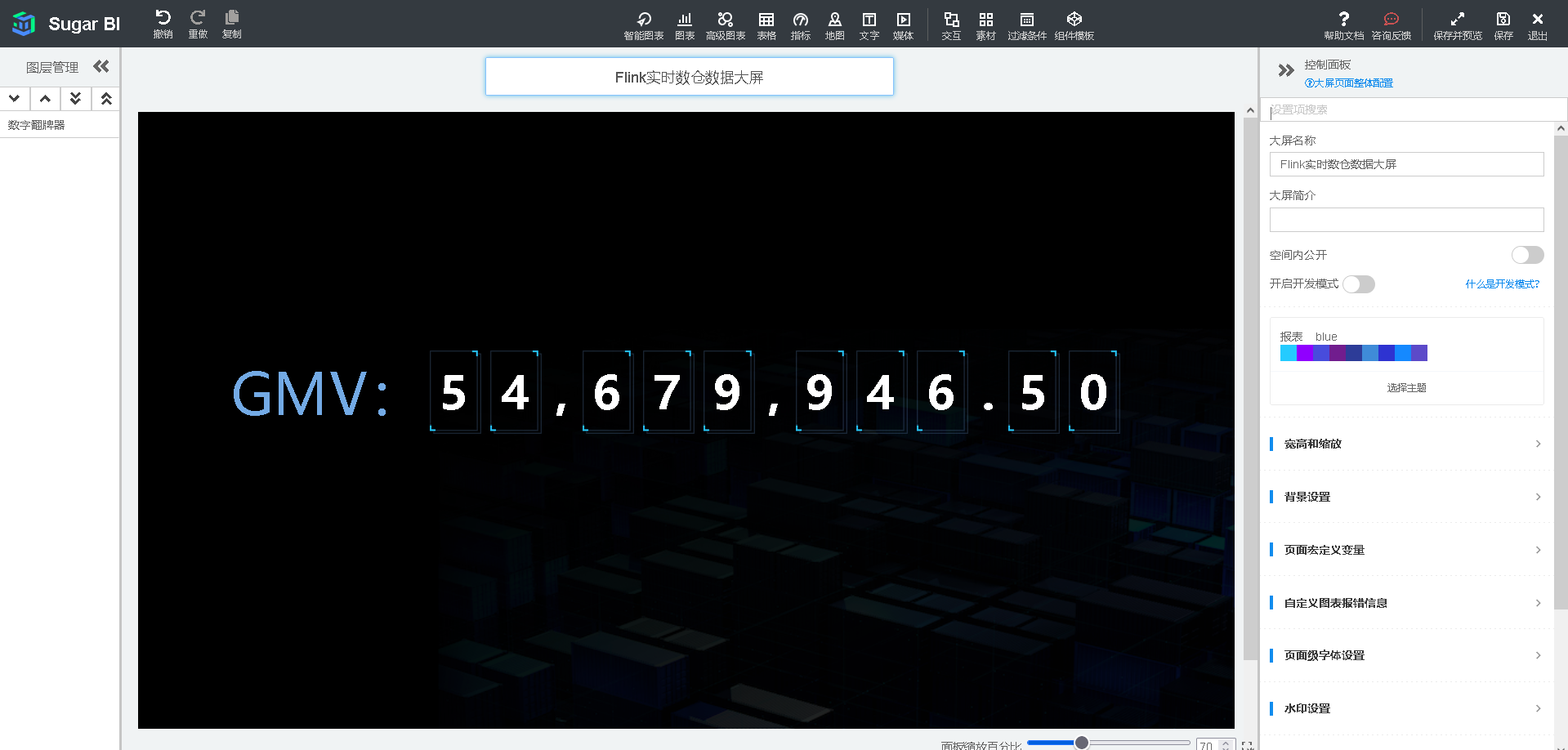Image resolution: width=1568 pixels, height=750 pixels.
Task: Open the 高级图表 advanced chart tool
Action: [x=726, y=25]
